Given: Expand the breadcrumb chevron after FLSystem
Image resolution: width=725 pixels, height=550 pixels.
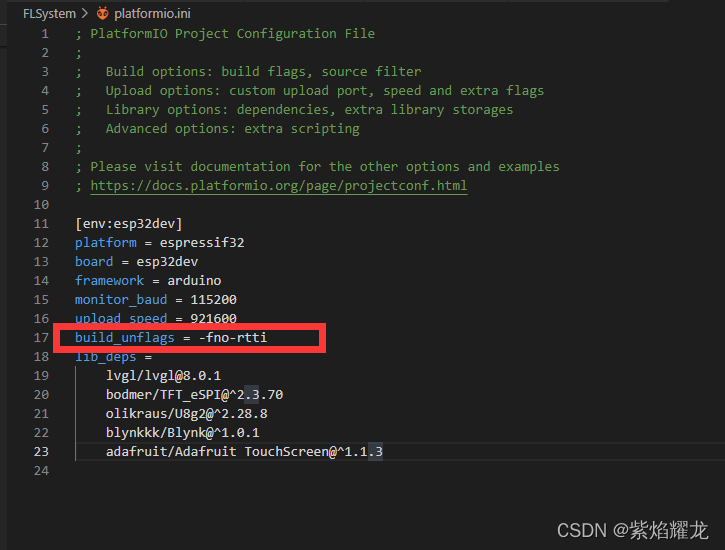Looking at the screenshot, I should coord(85,13).
